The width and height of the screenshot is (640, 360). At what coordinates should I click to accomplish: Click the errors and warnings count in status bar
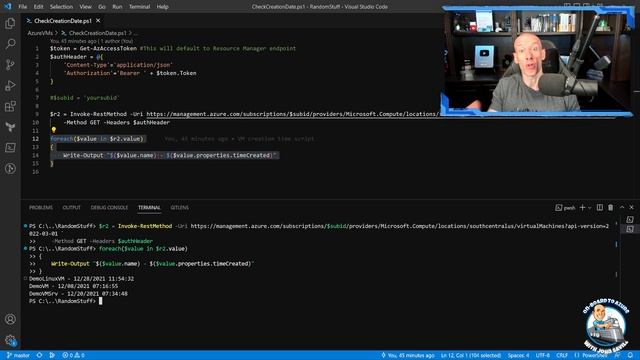73,356
